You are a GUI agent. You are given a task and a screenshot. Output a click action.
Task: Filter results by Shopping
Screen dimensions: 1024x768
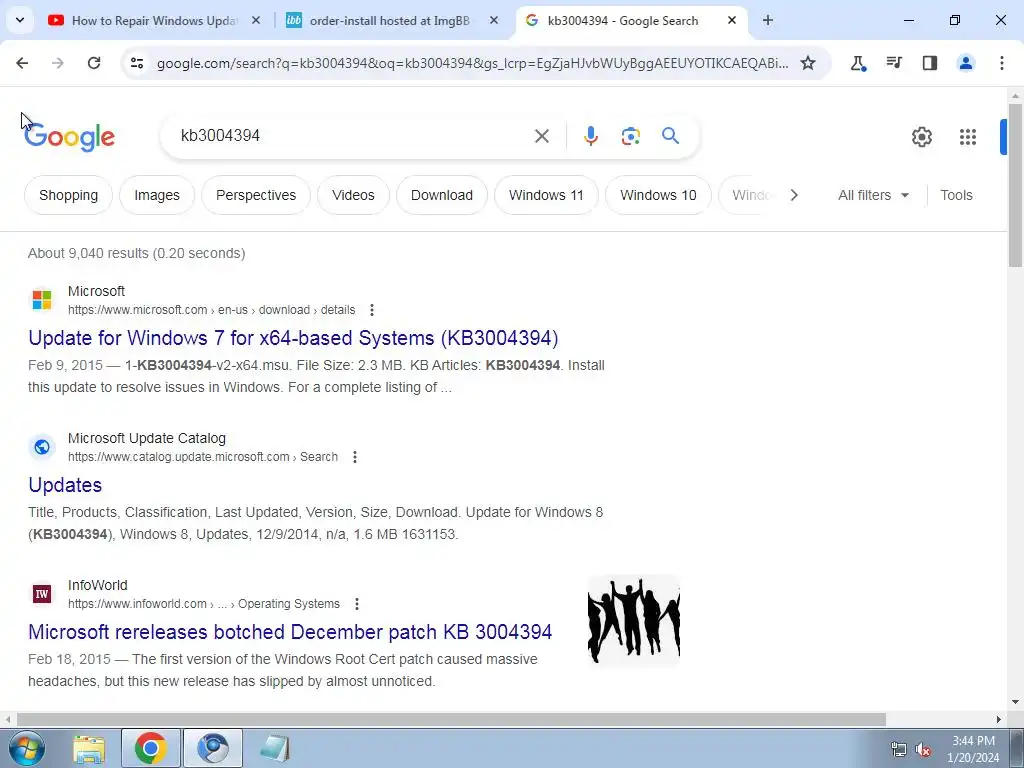[x=69, y=195]
